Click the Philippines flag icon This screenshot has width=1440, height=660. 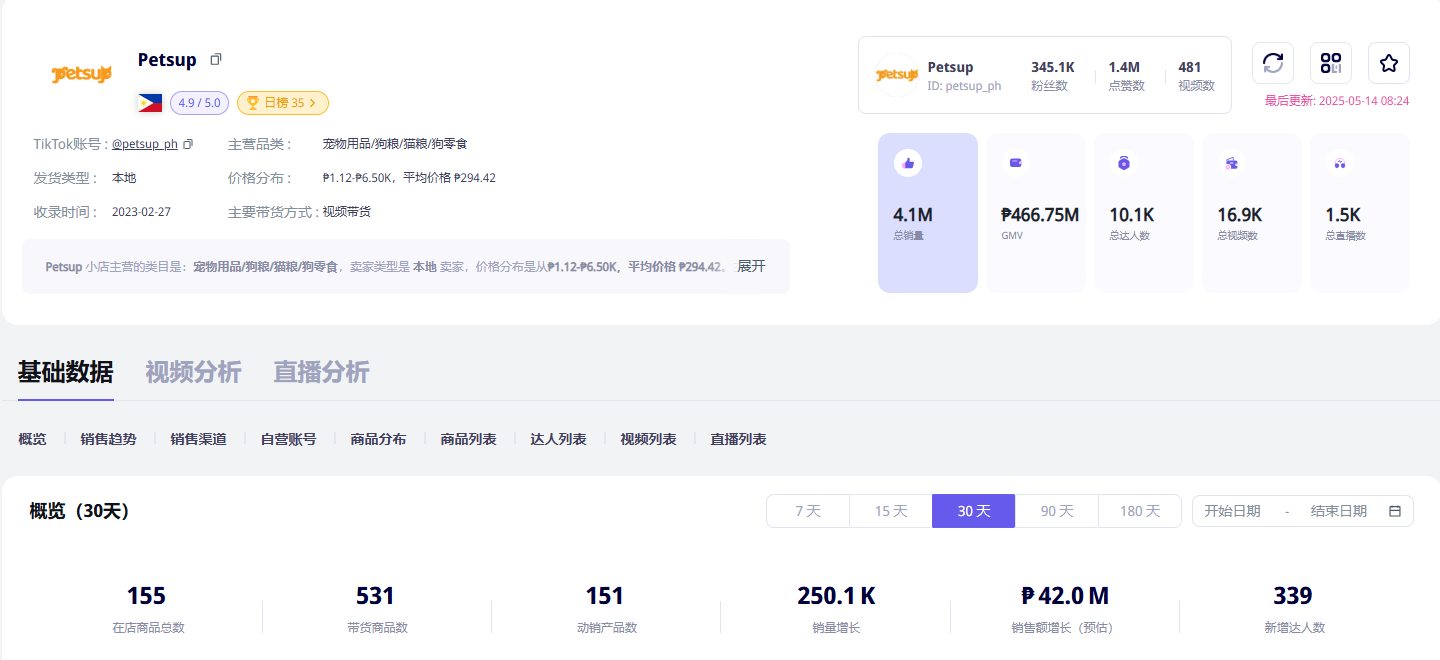pos(150,102)
